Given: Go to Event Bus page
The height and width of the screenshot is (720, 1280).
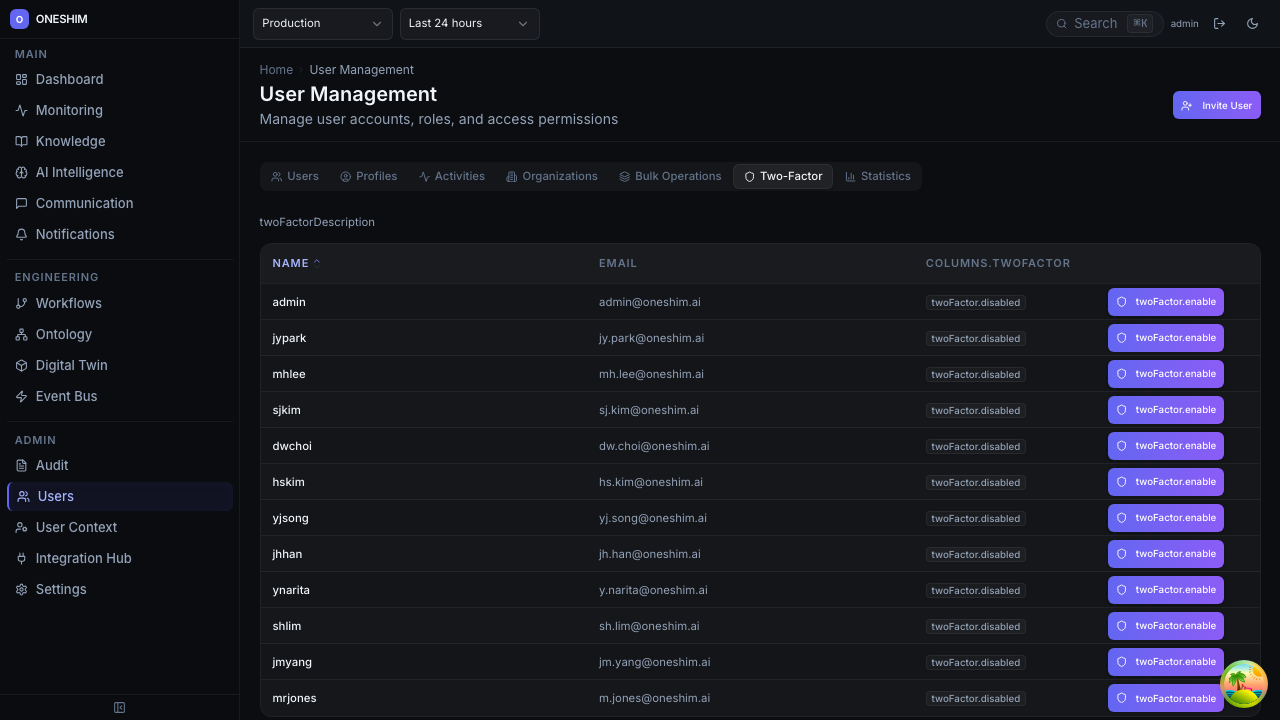Looking at the screenshot, I should (x=66, y=396).
